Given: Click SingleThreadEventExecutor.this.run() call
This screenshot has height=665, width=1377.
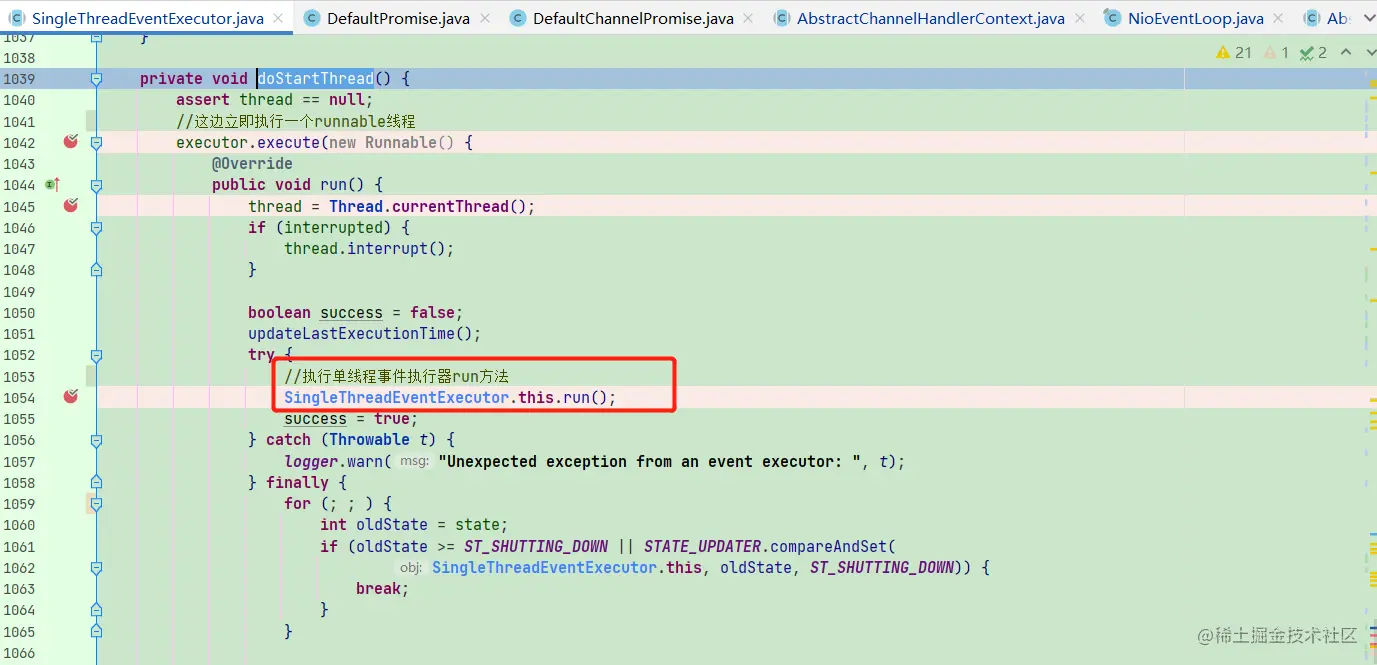Looking at the screenshot, I should click(450, 397).
